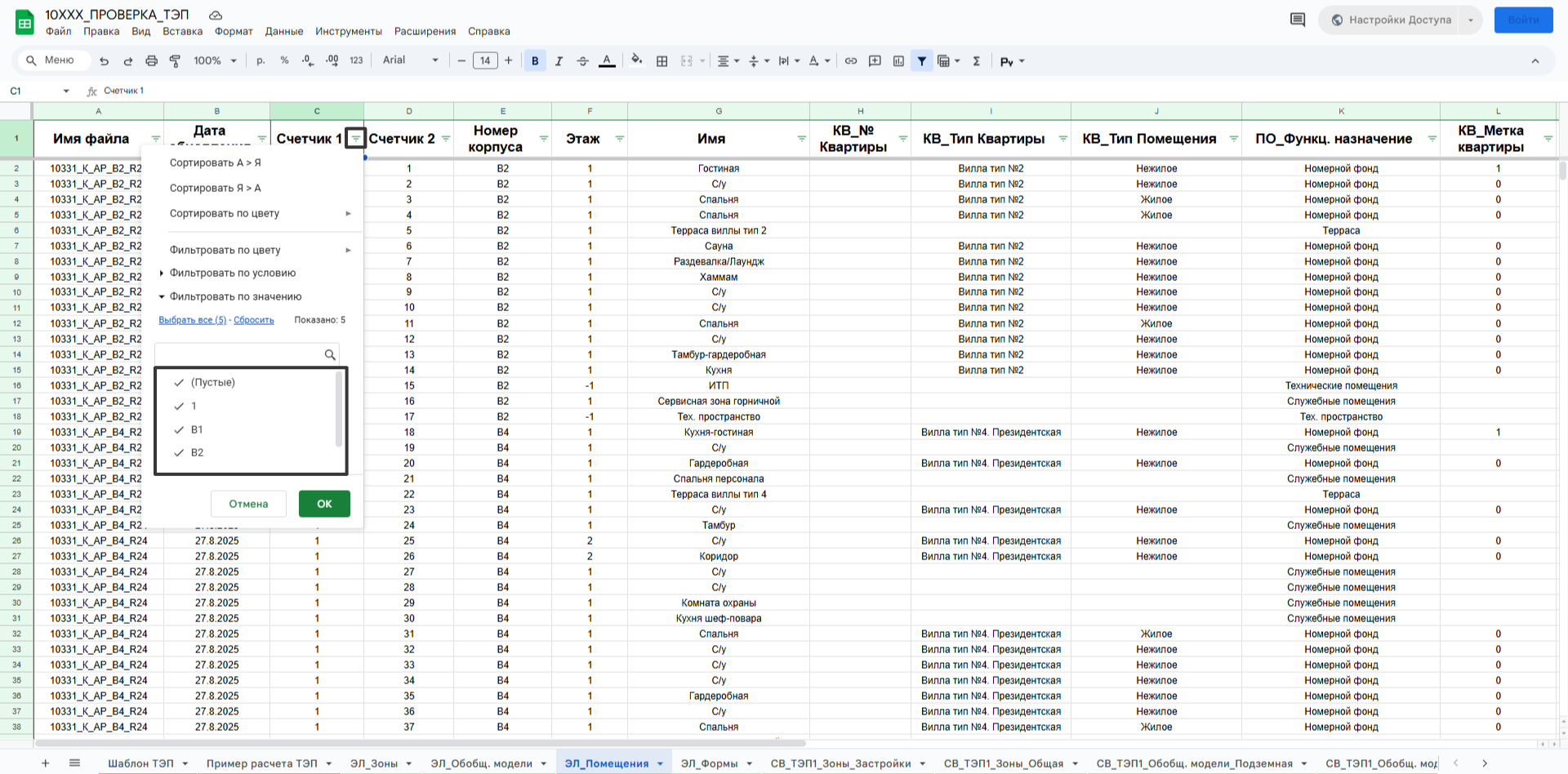Click the print icon
Screen dimensions: 1568x774
(151, 61)
